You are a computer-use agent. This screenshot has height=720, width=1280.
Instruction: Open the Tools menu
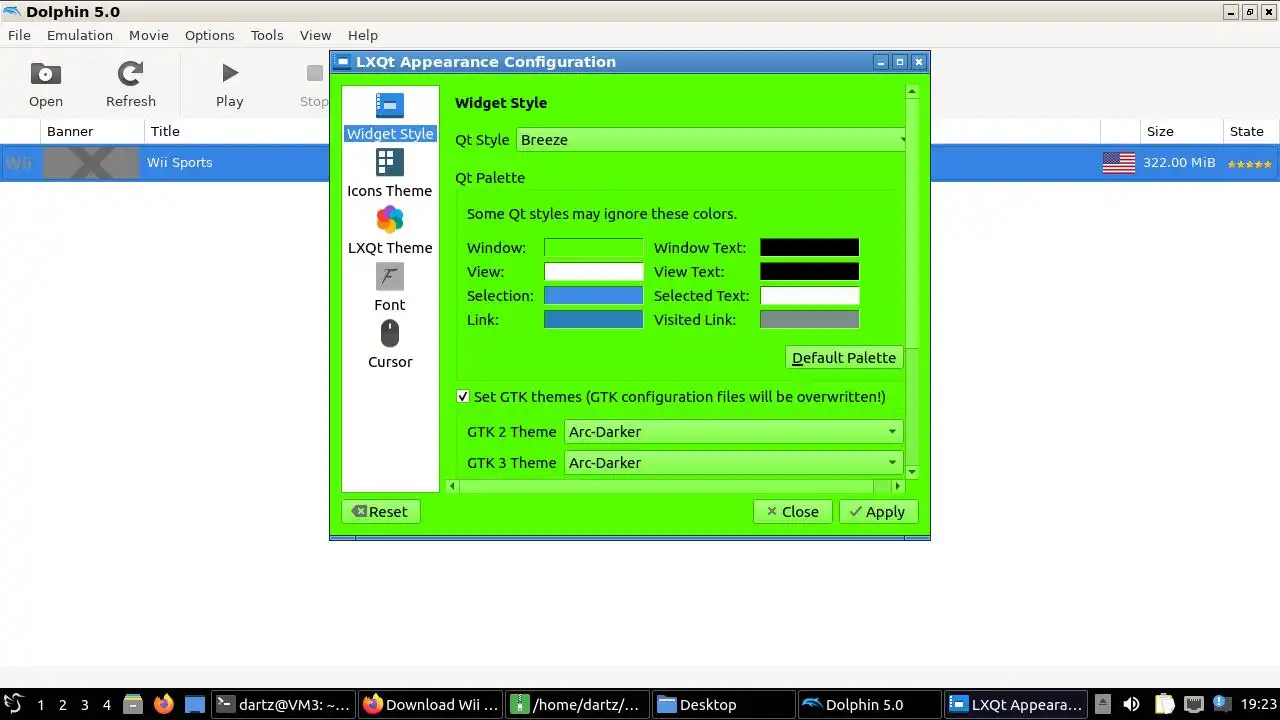click(267, 35)
